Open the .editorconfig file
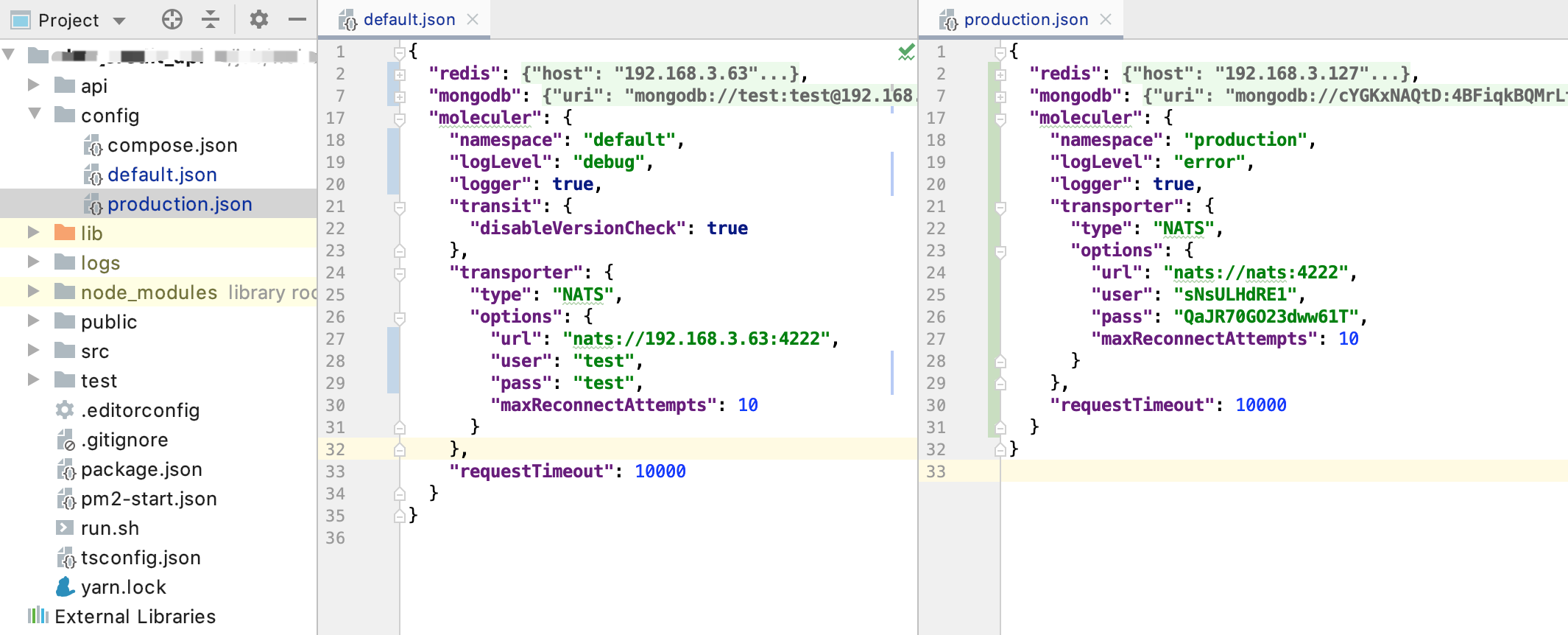Viewport: 1568px width, 635px height. [x=140, y=410]
